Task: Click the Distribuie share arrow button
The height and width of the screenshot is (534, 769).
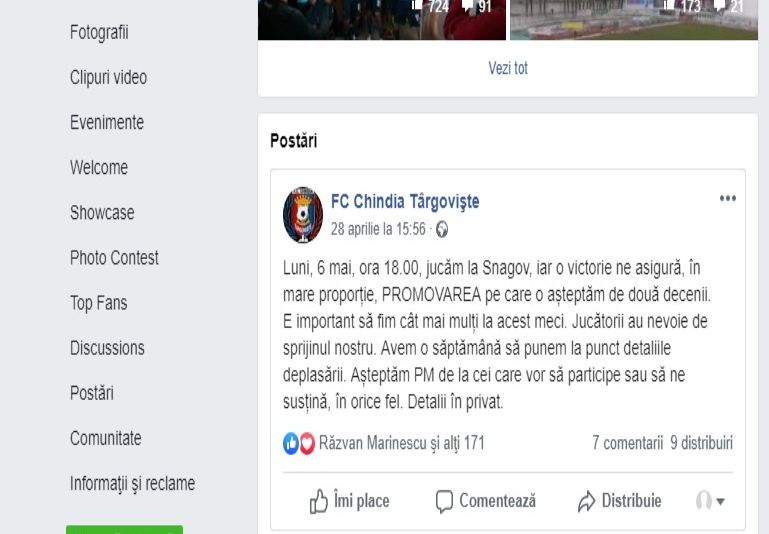Action: [619, 501]
